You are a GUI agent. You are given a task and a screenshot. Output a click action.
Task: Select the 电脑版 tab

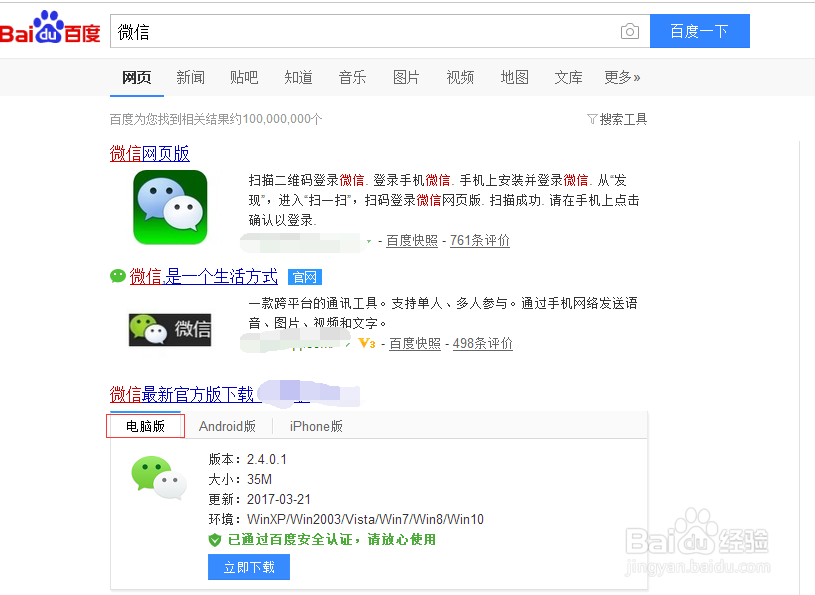[145, 425]
